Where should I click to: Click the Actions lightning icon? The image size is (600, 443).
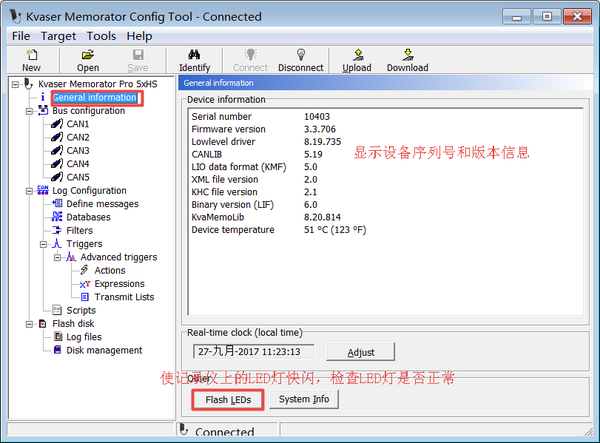[85, 270]
